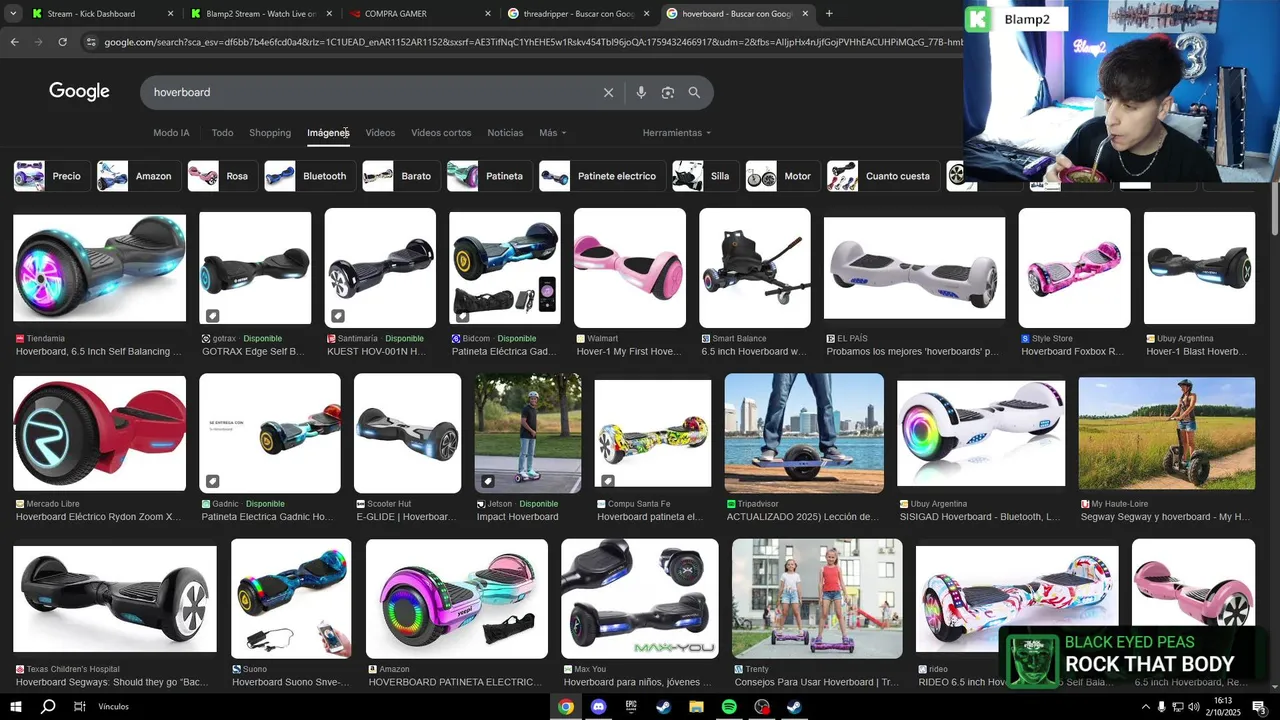Screen dimensions: 1280x720
Task: Open the tab search dropdown in Chrome
Action: click(13, 14)
